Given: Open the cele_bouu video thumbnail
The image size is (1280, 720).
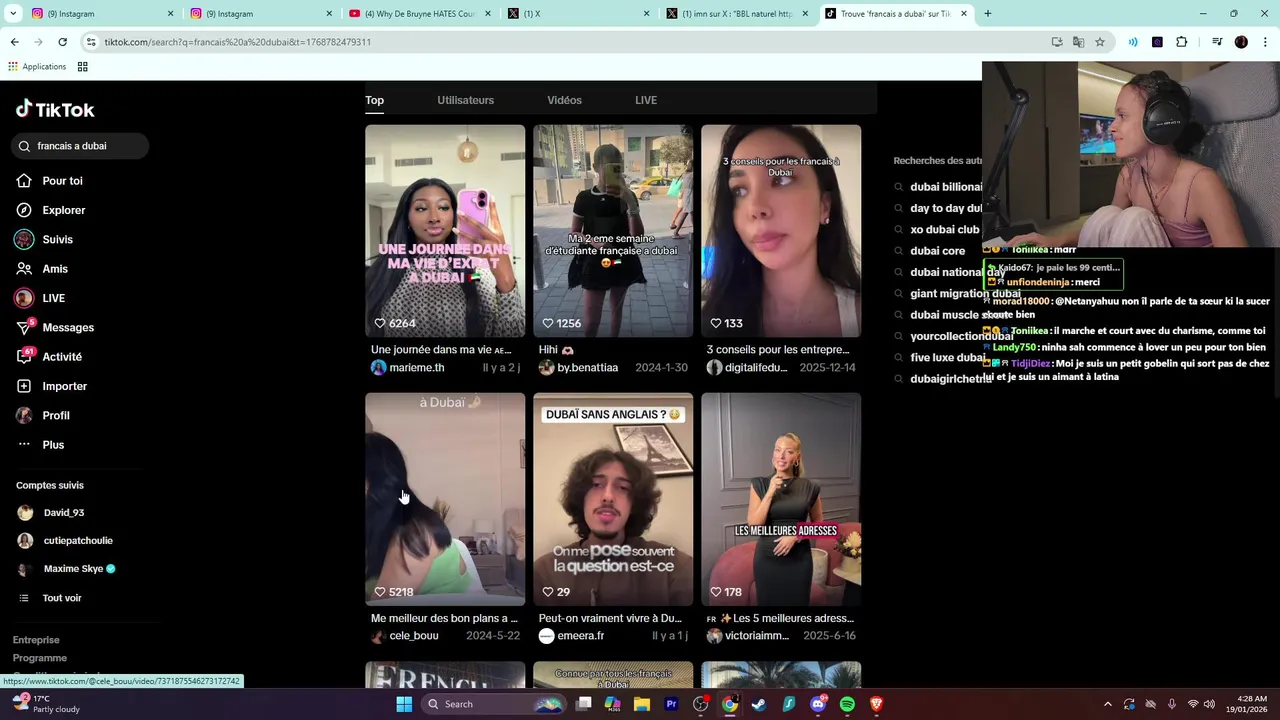Looking at the screenshot, I should (445, 499).
